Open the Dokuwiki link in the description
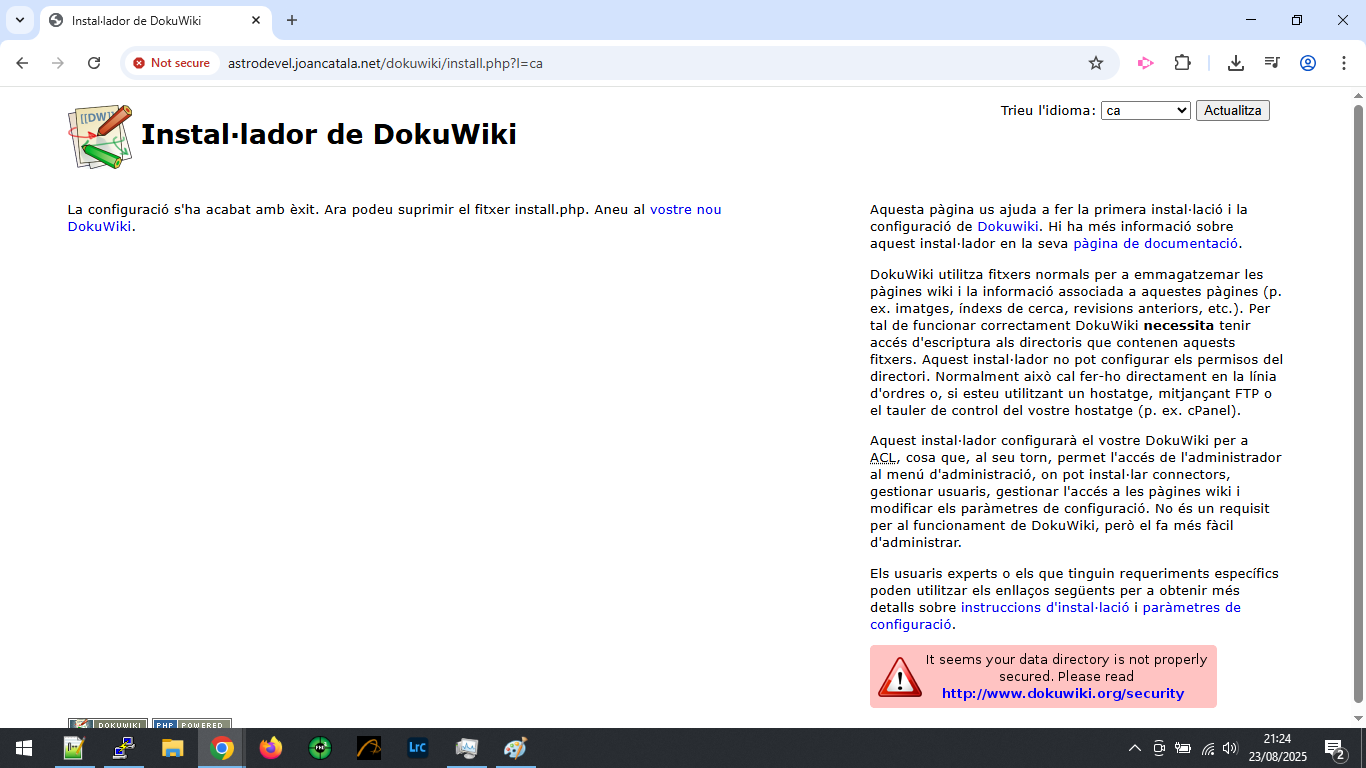1366x768 pixels. pyautogui.click(x=1008, y=226)
